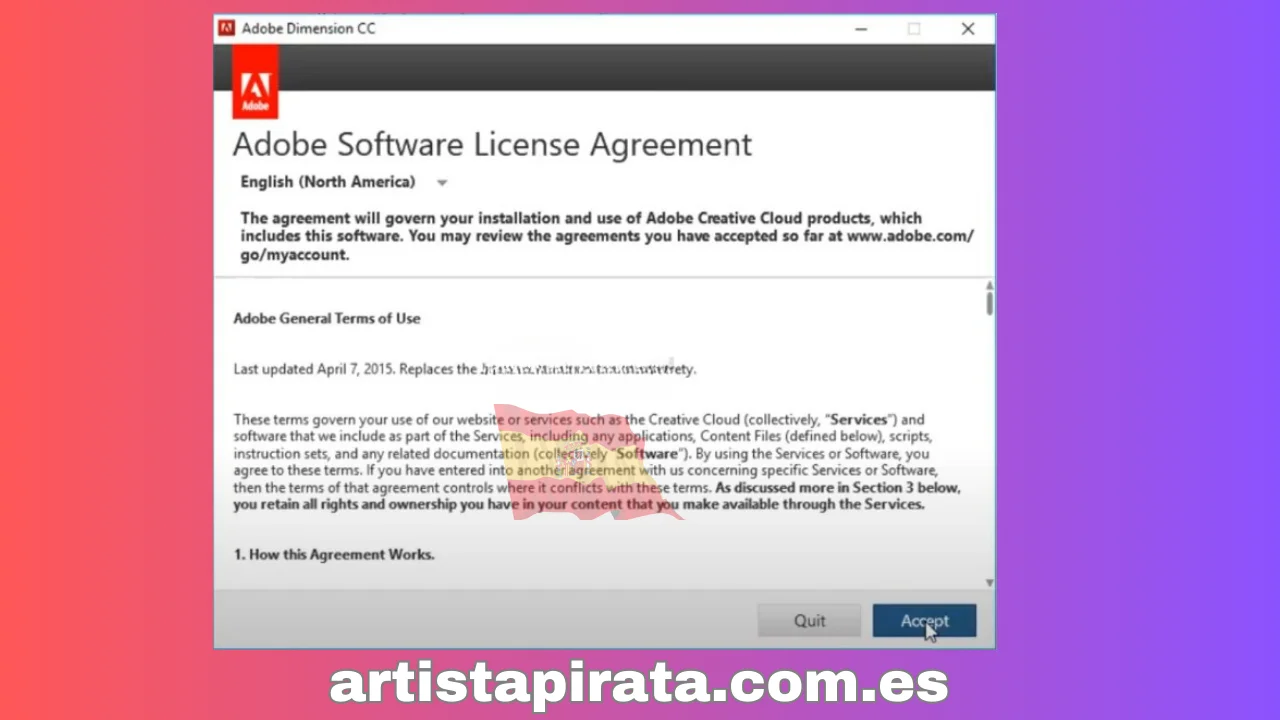Click the Accept button
The width and height of the screenshot is (1280, 720).
tap(924, 621)
